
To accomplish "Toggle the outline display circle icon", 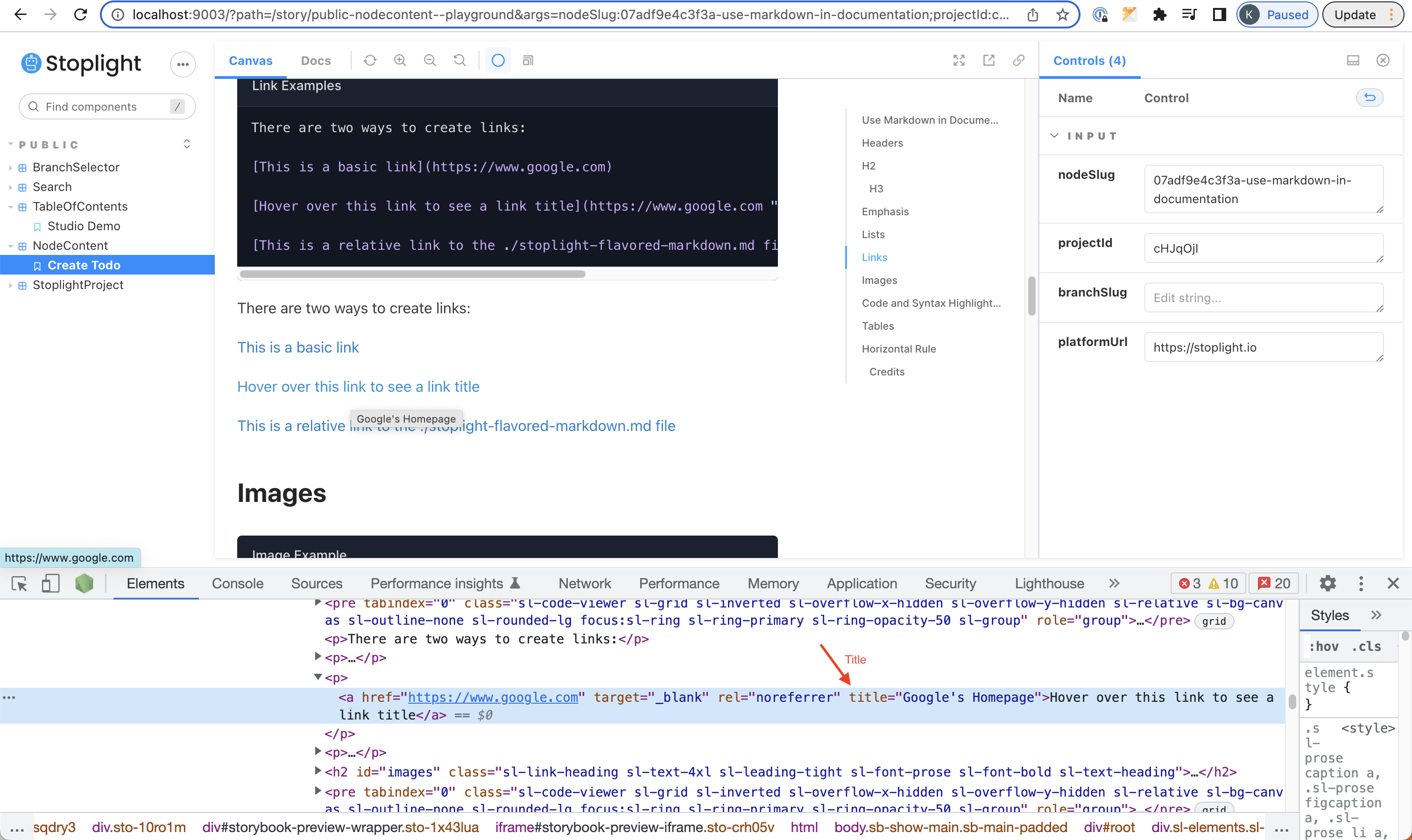I will 497,60.
